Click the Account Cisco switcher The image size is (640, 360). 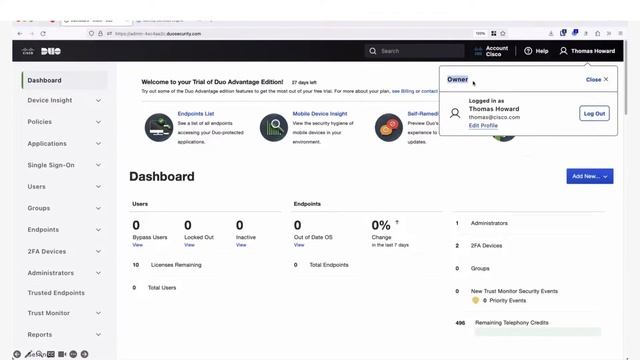click(x=491, y=51)
